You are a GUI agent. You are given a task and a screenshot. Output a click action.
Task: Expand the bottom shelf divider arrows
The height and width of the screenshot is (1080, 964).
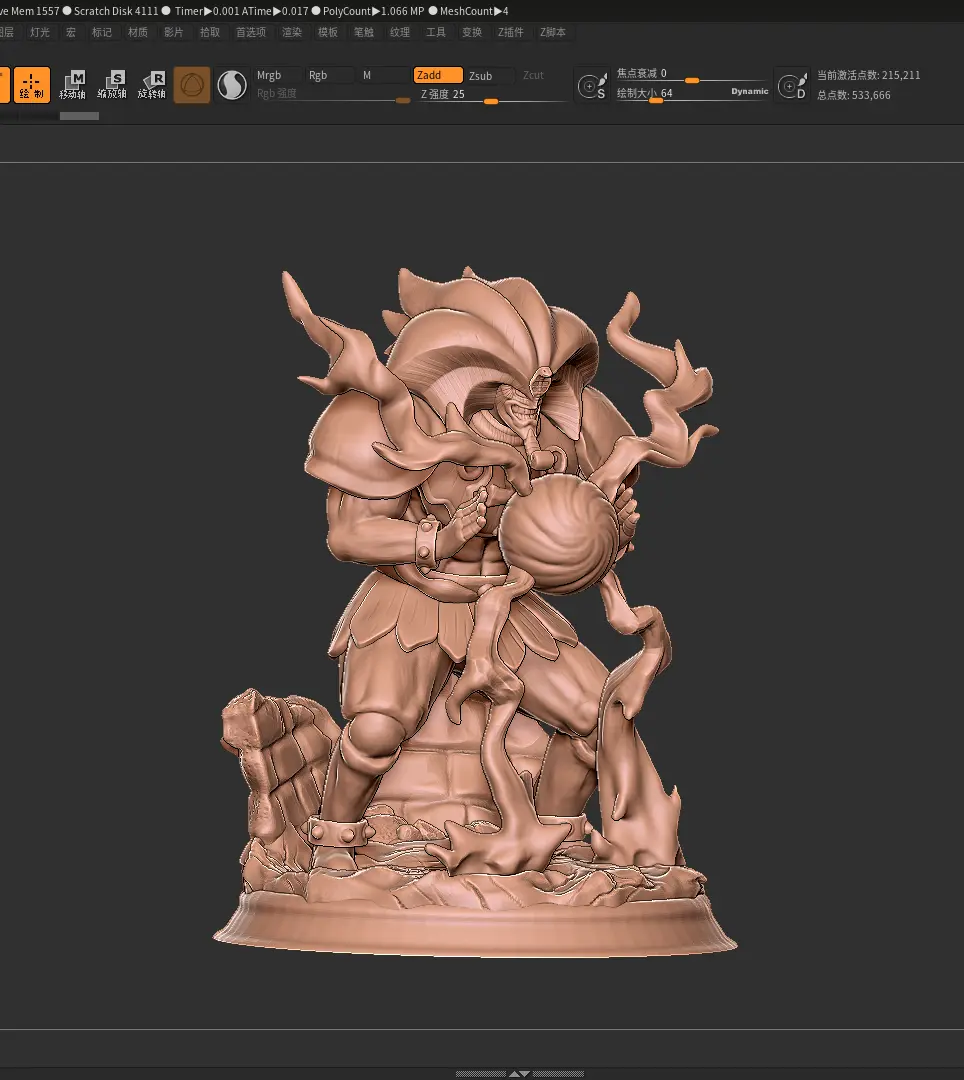click(519, 1073)
